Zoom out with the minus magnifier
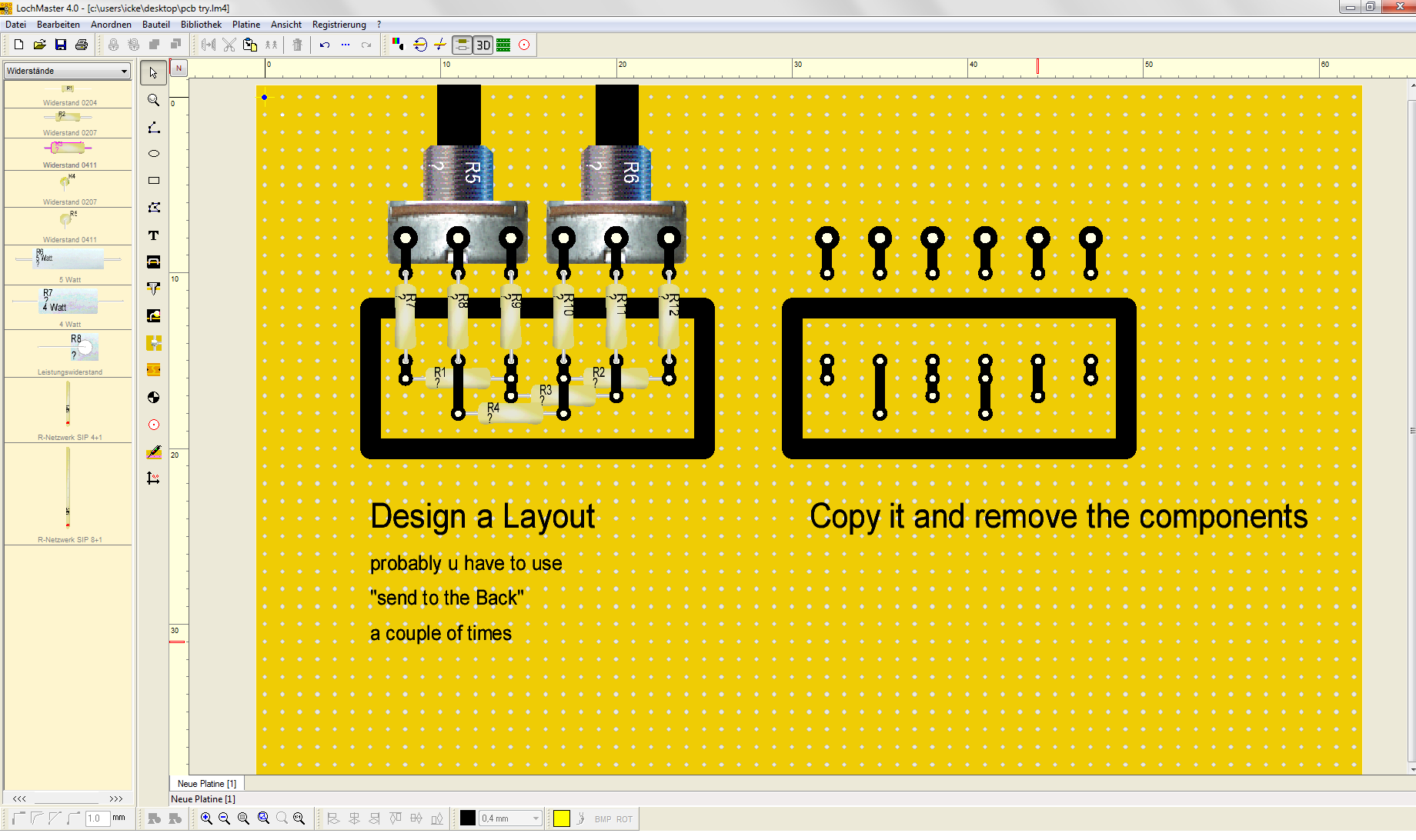This screenshot has height=840, width=1416. (x=224, y=818)
